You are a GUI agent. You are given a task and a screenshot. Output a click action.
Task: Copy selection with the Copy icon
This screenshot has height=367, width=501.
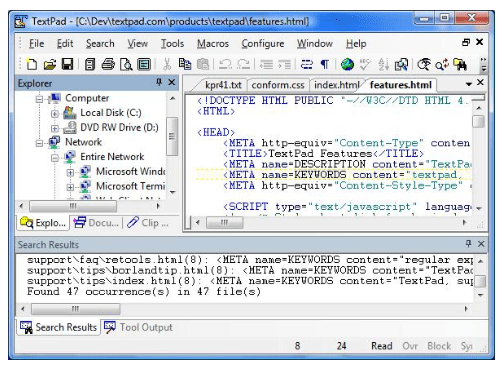[x=185, y=64]
